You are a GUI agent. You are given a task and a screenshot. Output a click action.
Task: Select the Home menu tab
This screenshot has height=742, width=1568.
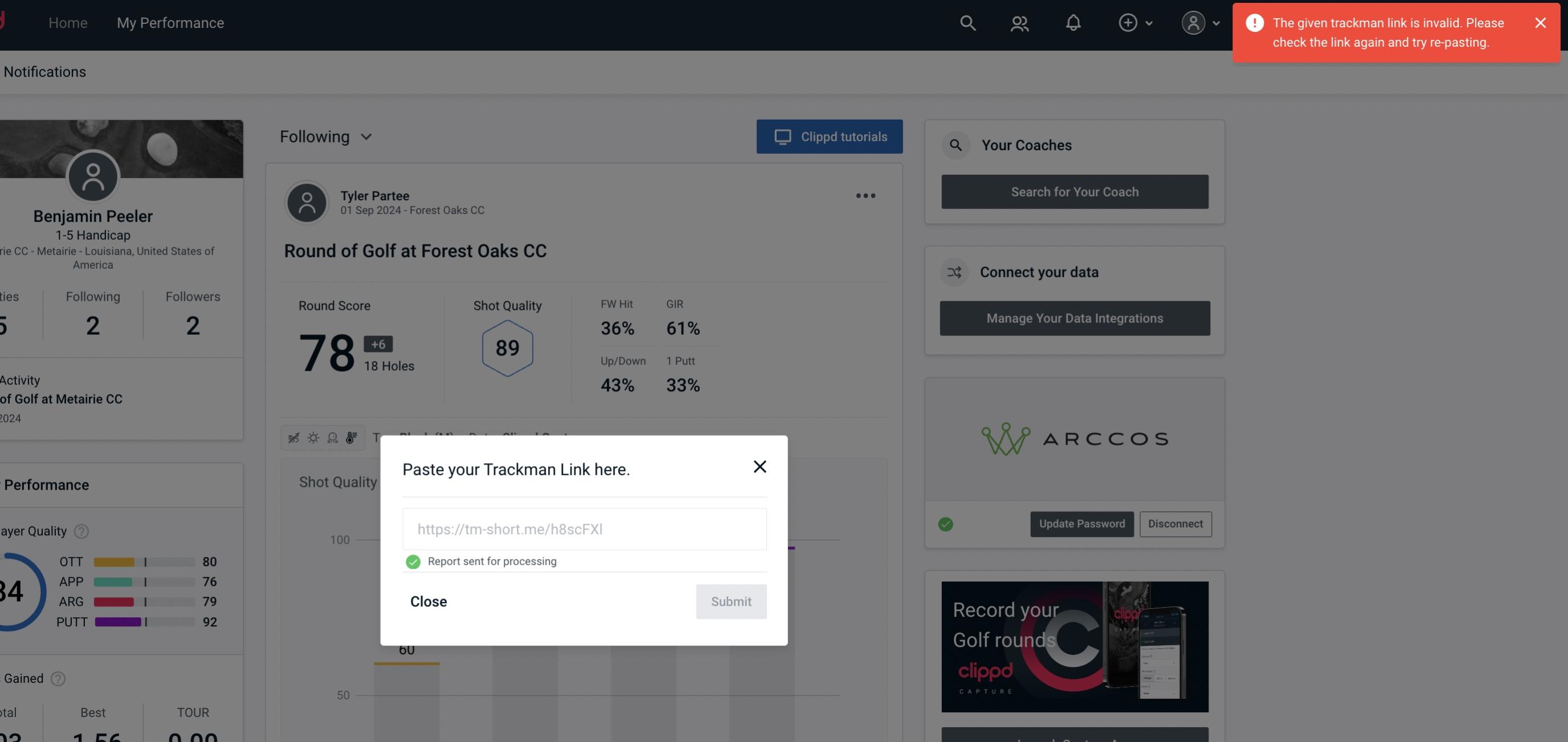[68, 21]
